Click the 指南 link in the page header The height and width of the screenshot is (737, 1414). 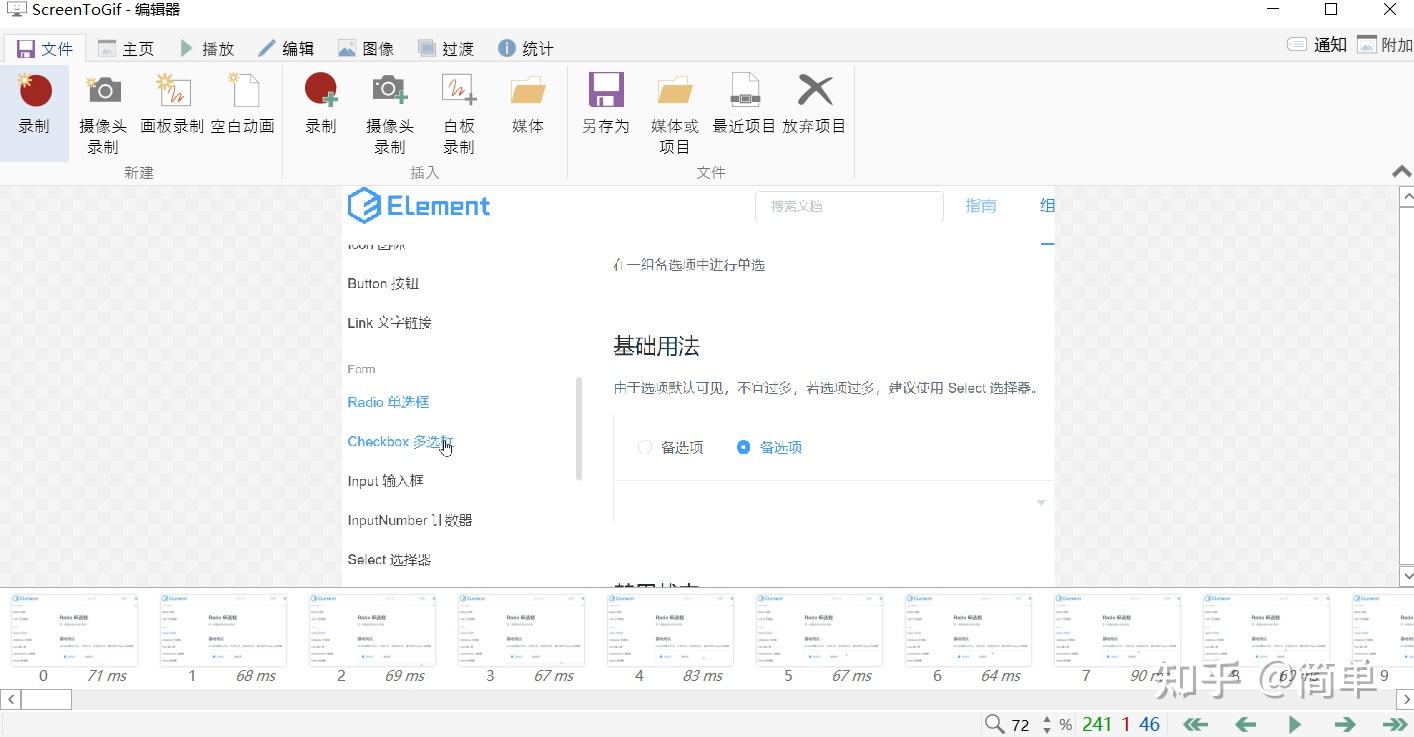pos(981,205)
